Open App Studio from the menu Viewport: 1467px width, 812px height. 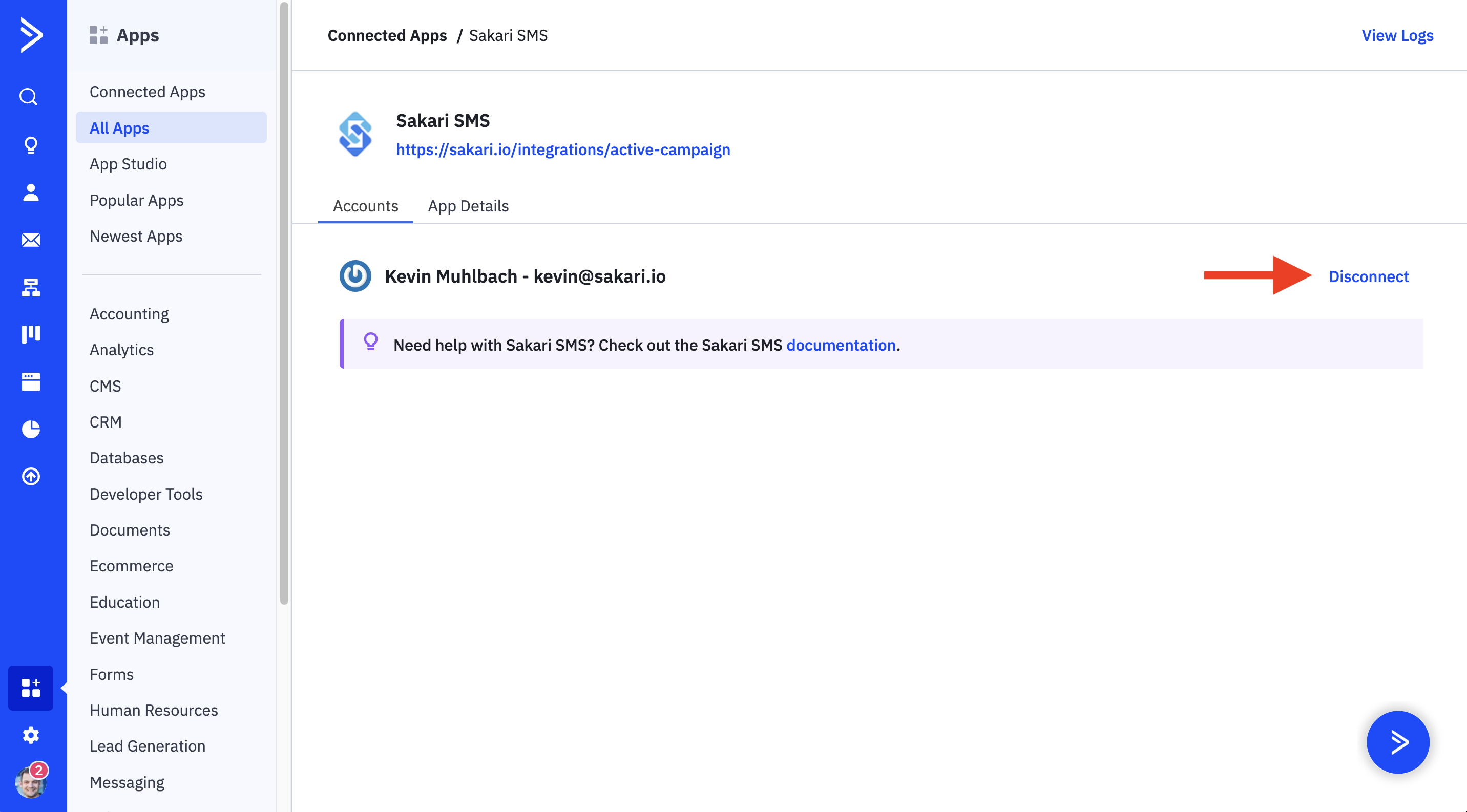tap(128, 164)
